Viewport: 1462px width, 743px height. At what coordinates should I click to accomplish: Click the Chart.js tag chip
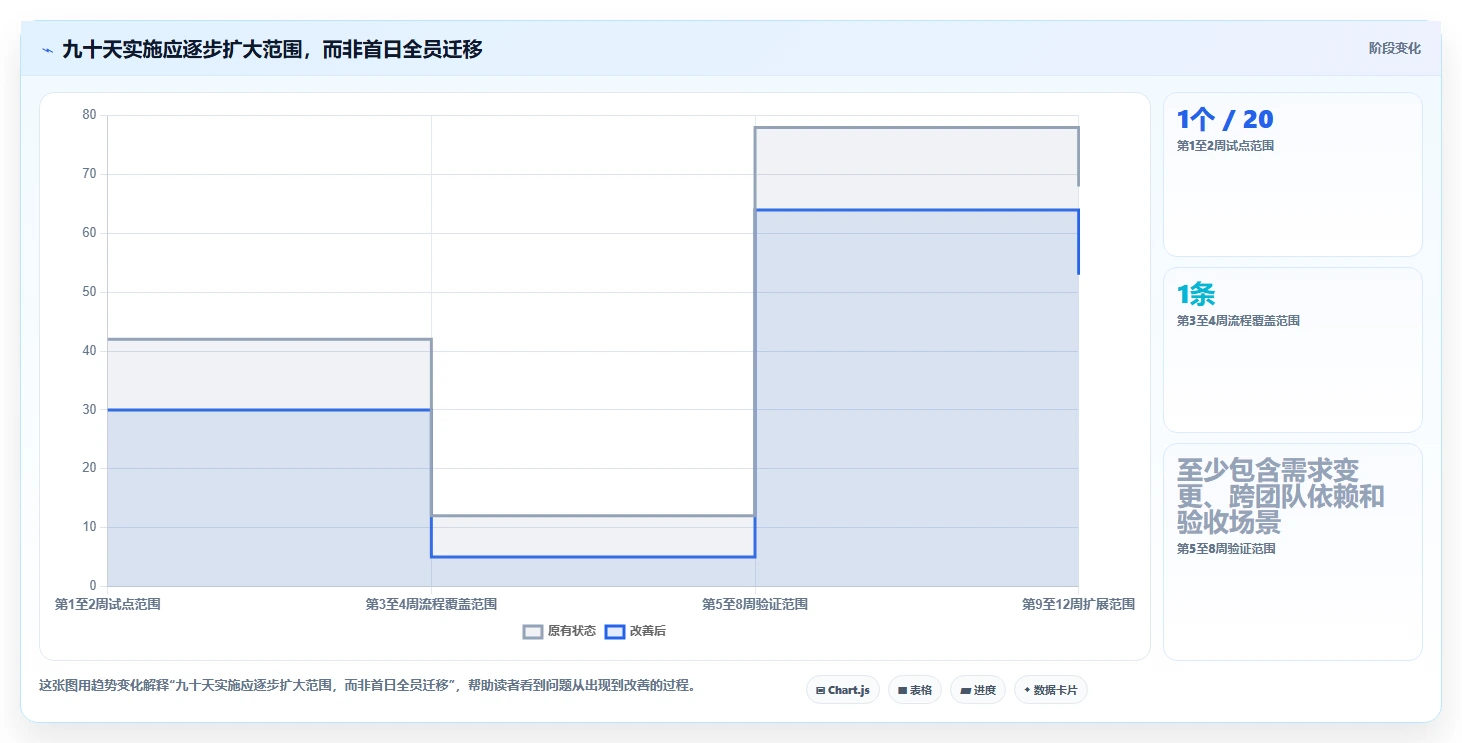pyautogui.click(x=843, y=690)
